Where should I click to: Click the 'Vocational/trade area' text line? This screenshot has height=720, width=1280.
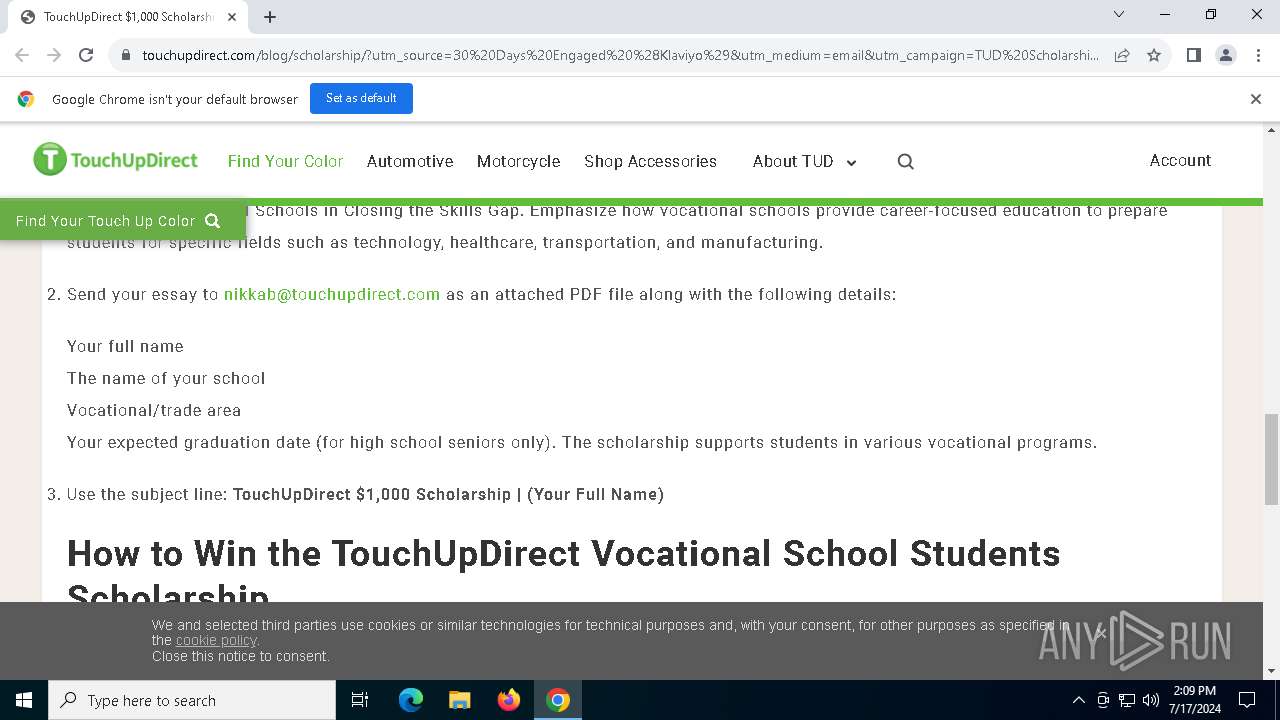(x=154, y=410)
